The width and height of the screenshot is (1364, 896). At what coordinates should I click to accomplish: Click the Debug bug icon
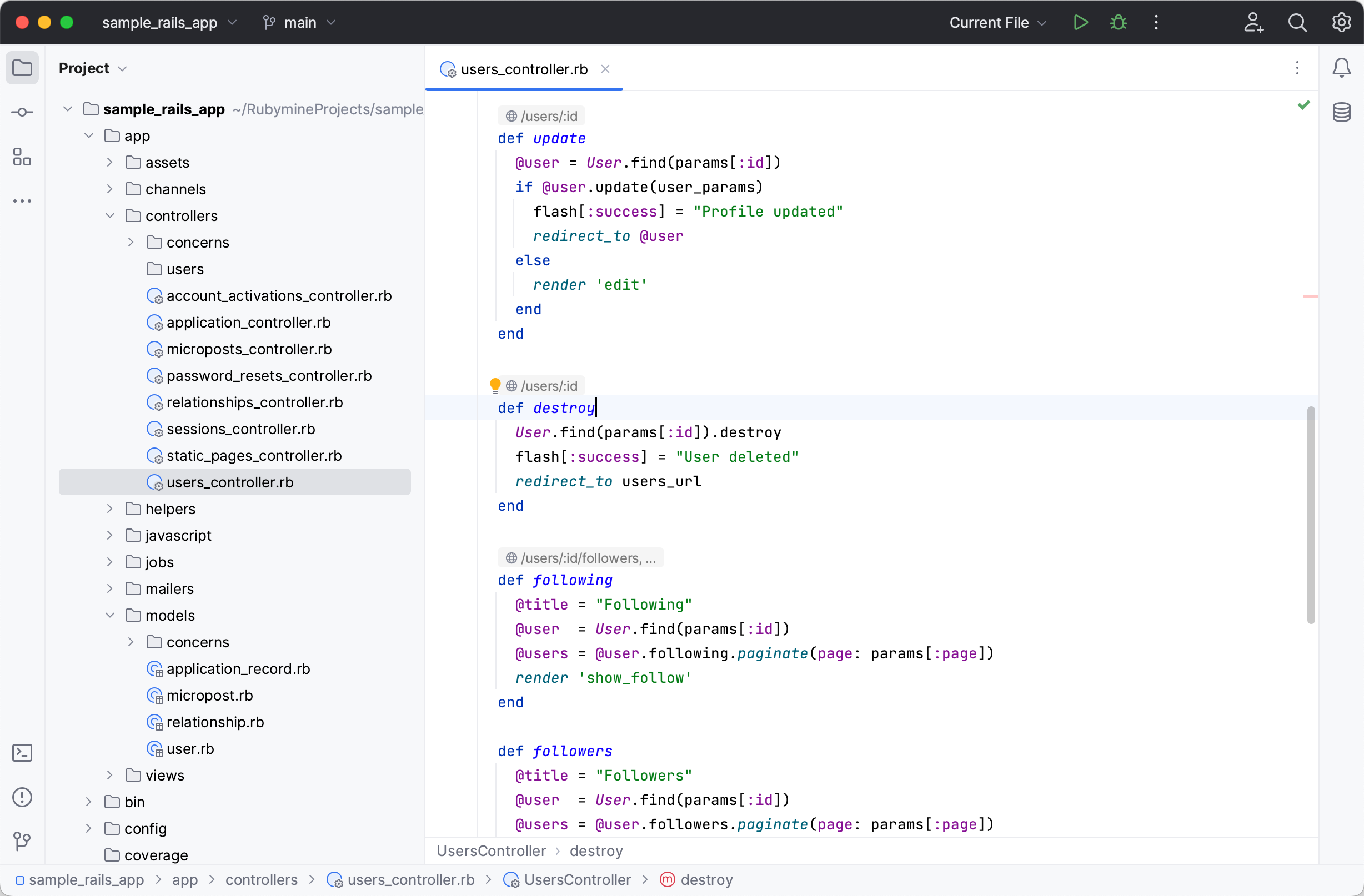tap(1118, 22)
